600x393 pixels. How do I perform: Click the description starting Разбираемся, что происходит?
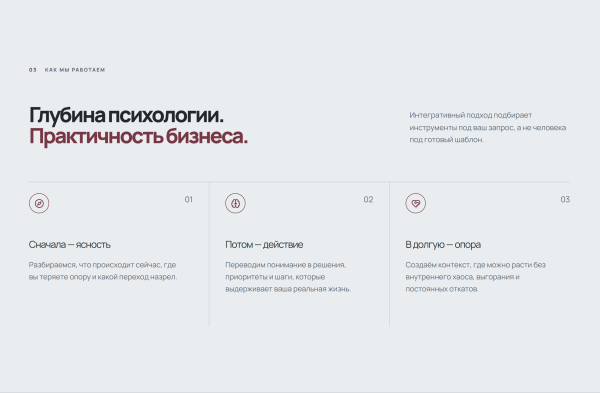pos(103,271)
